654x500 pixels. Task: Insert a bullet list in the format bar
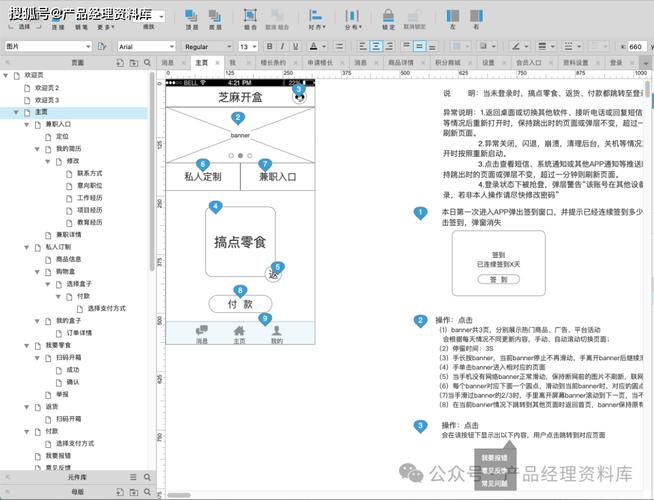point(340,46)
